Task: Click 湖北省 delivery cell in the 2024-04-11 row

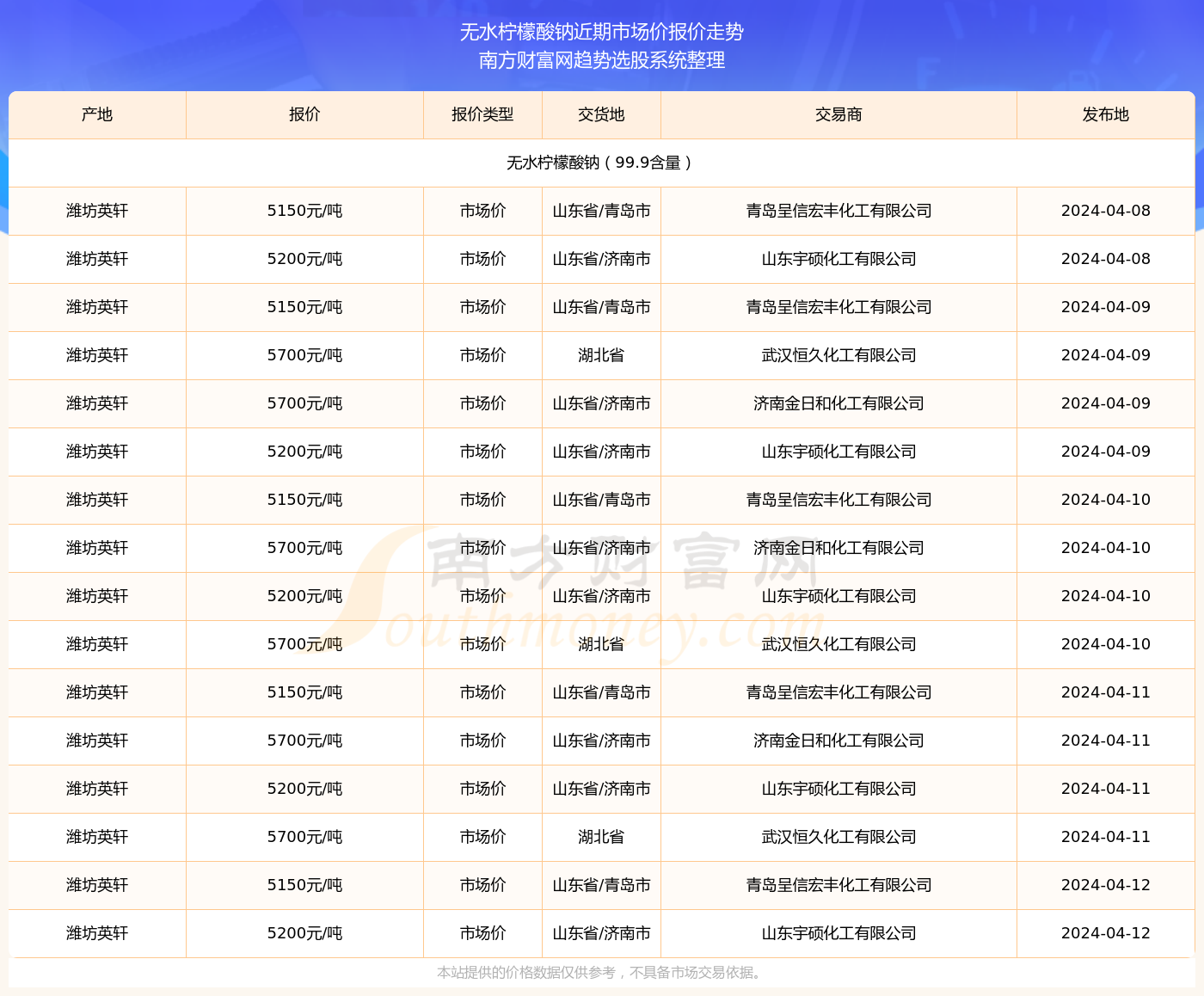Action: 601,837
